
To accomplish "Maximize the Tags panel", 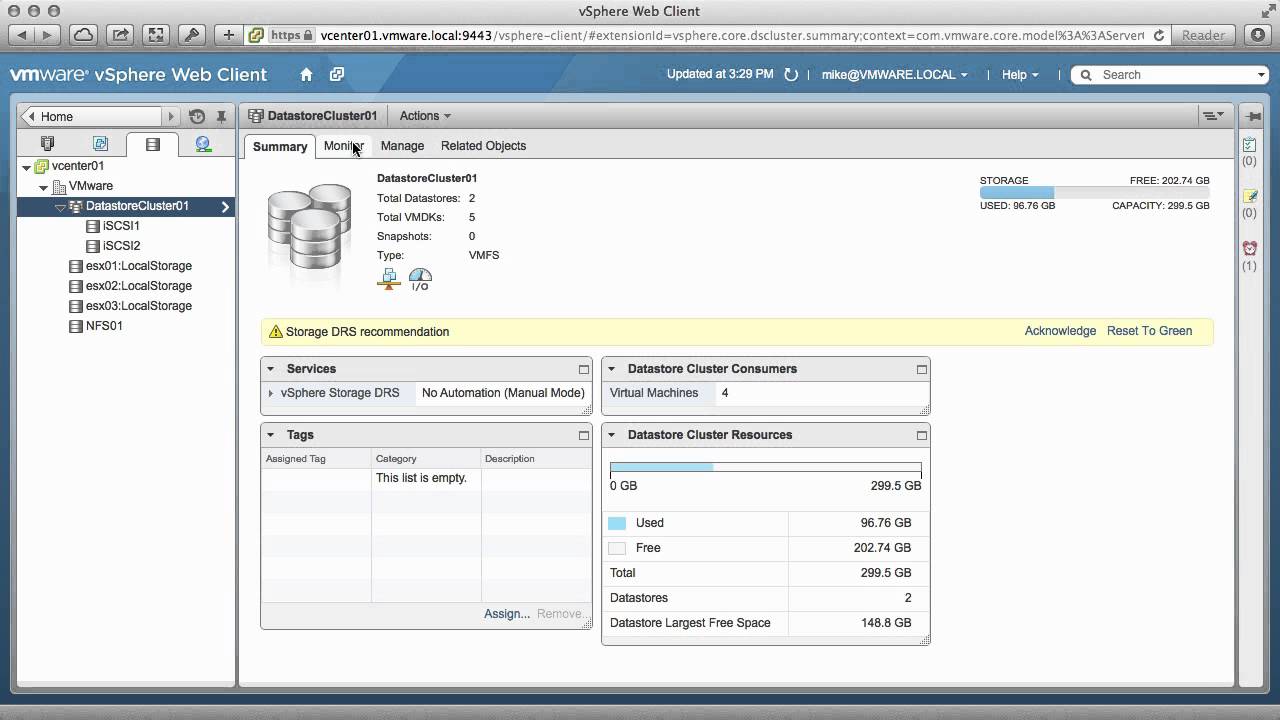I will click(x=583, y=435).
